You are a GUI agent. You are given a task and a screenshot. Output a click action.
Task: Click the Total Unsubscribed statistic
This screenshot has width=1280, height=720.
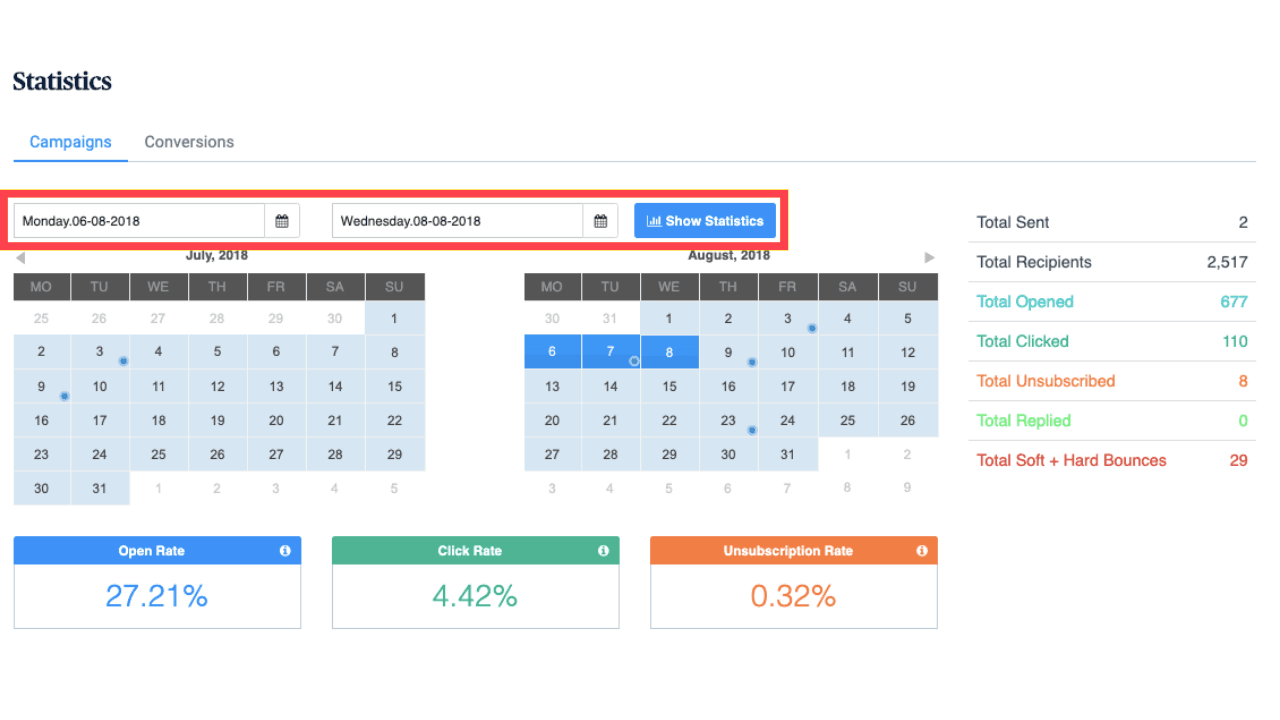point(1045,381)
